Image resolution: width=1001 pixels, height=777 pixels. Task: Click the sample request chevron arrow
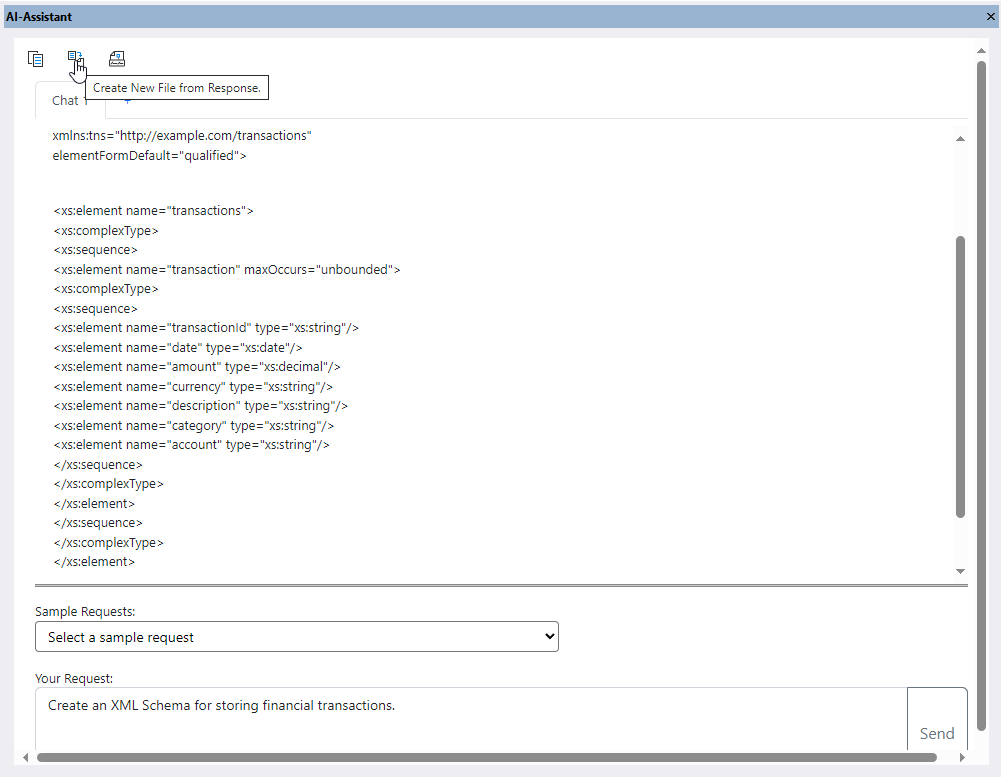[548, 636]
